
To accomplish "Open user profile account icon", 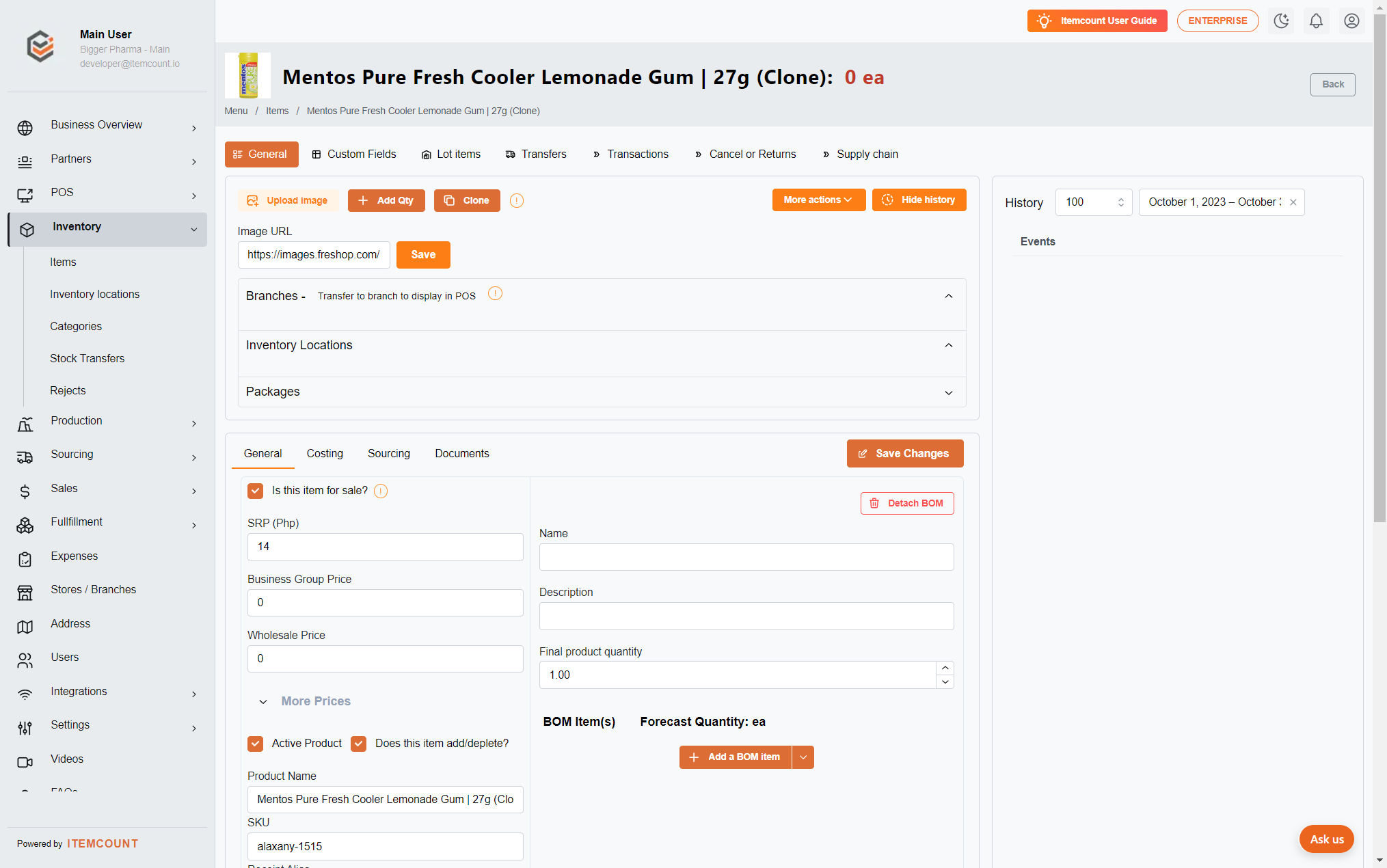I will click(x=1351, y=21).
